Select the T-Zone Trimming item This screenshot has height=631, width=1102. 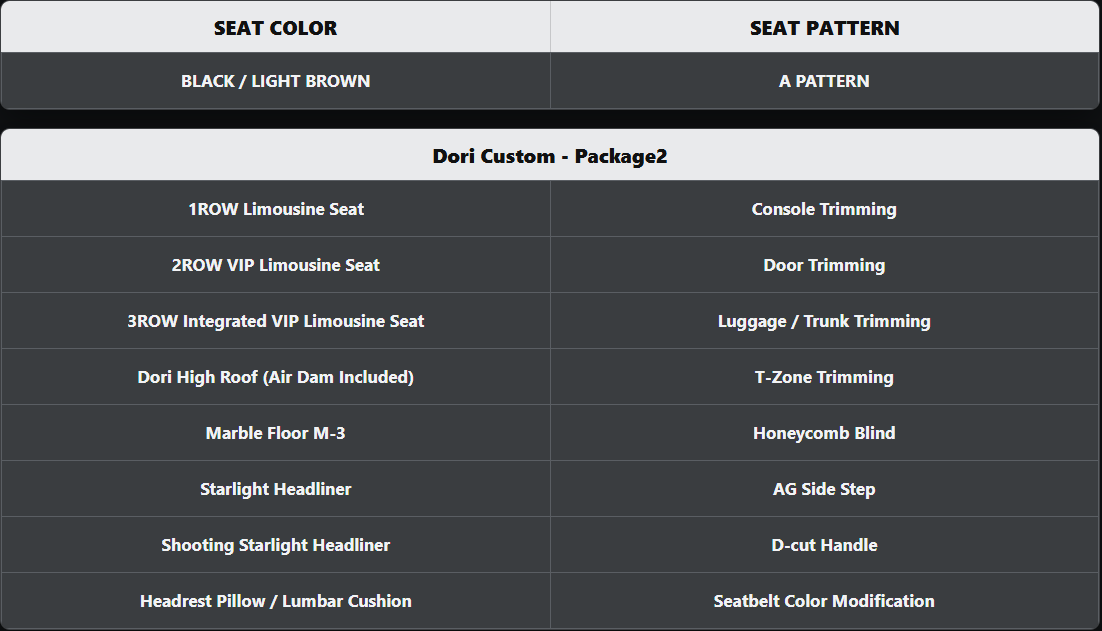pyautogui.click(x=824, y=377)
